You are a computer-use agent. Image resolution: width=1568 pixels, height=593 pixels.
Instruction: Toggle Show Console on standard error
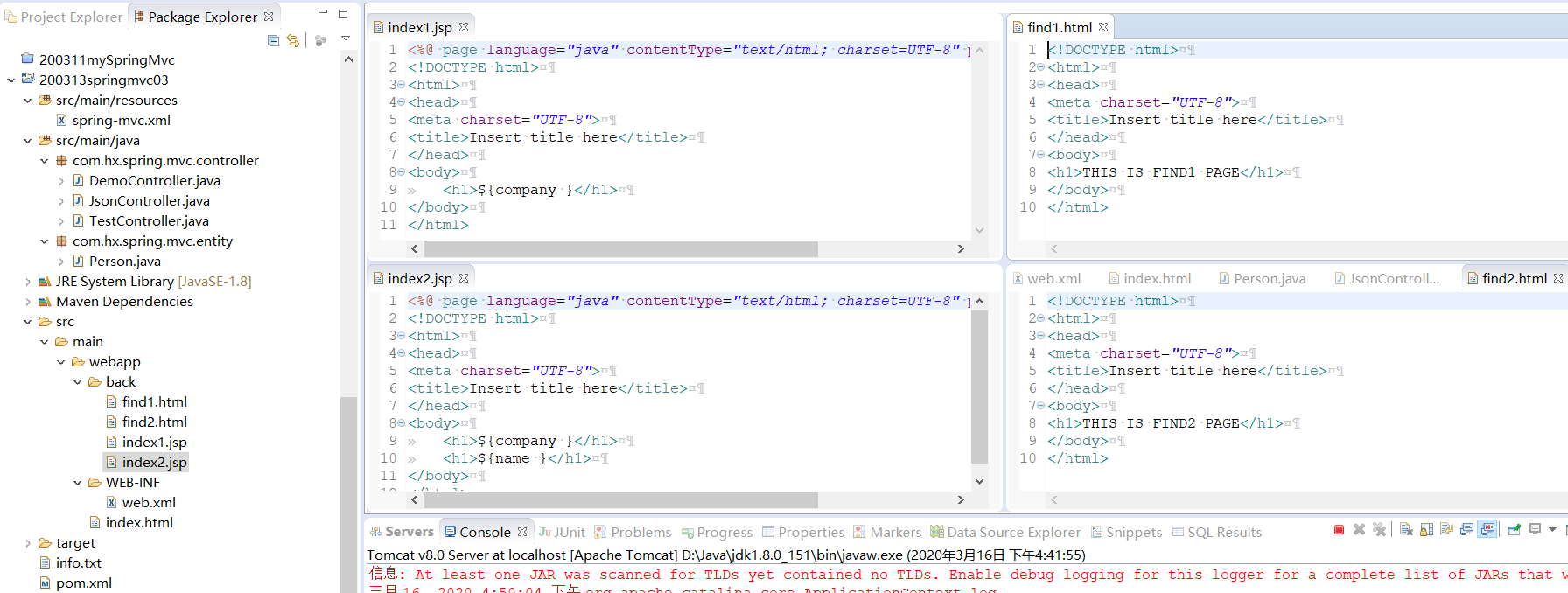point(1487,529)
